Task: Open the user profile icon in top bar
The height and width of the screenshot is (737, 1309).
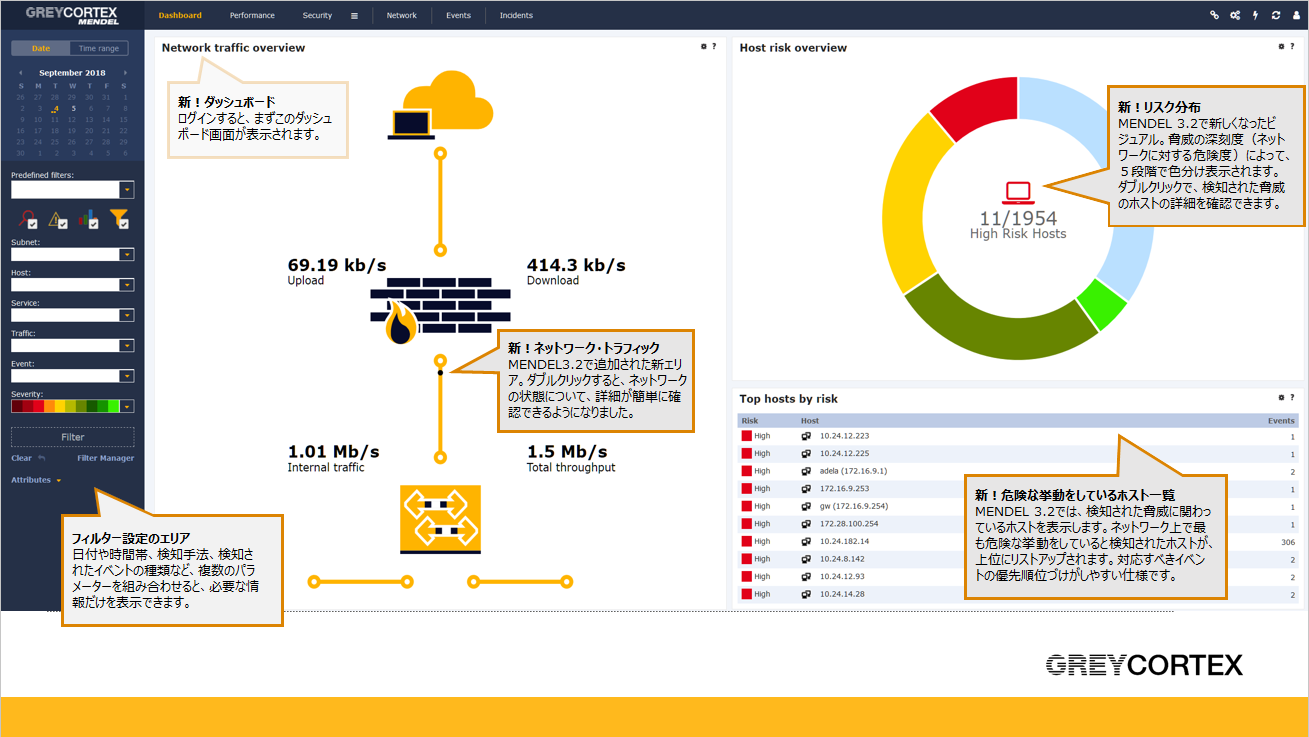Action: click(x=1295, y=15)
